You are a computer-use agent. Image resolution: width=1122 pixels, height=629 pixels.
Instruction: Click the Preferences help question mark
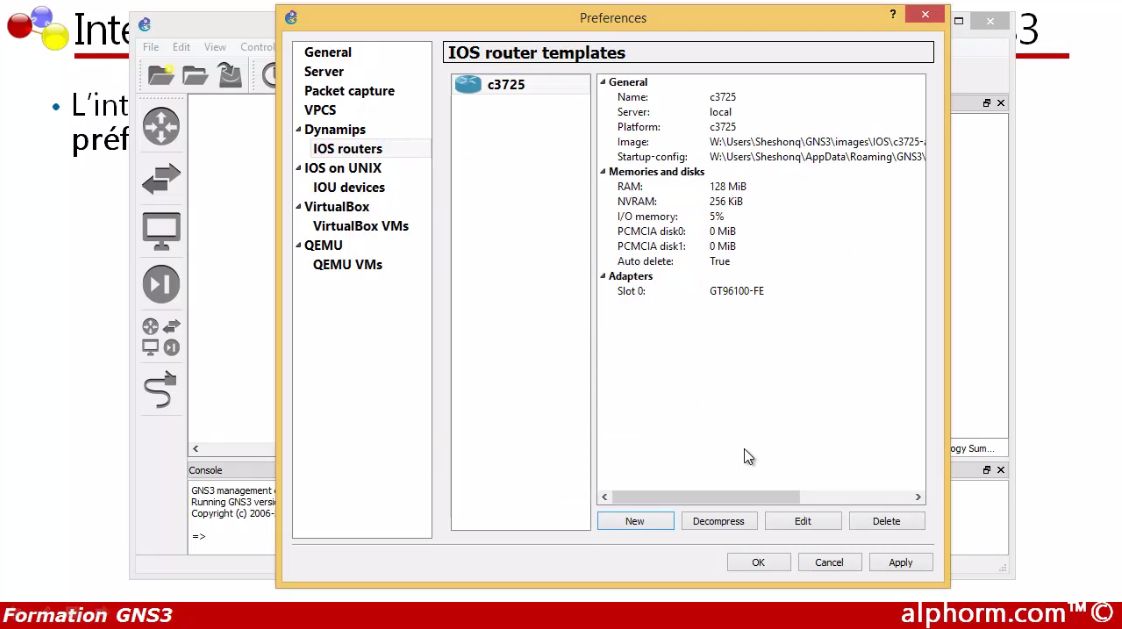[892, 14]
